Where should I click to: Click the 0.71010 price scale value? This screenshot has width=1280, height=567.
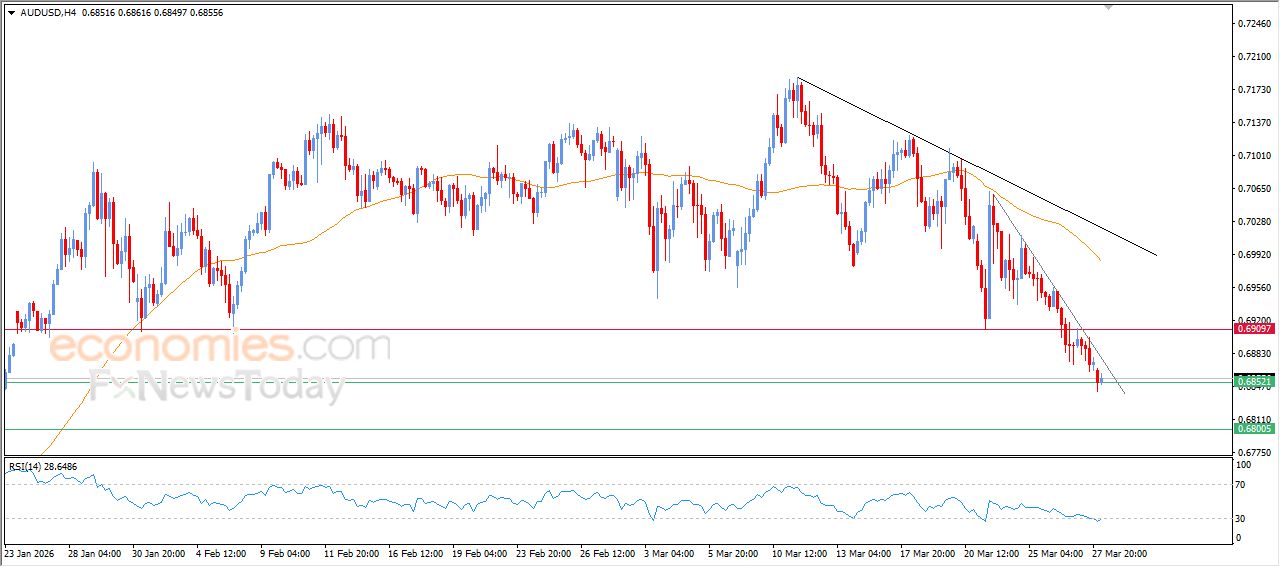pos(1252,155)
